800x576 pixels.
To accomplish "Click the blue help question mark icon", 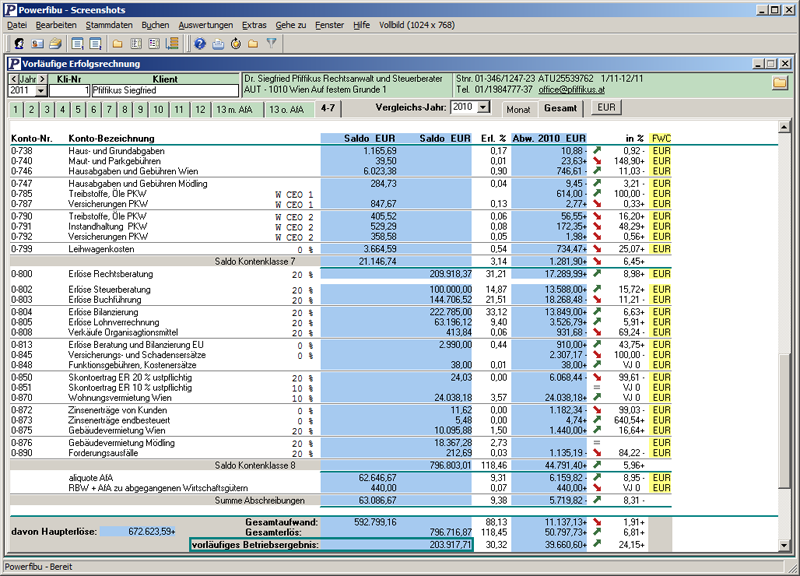I will (x=200, y=44).
